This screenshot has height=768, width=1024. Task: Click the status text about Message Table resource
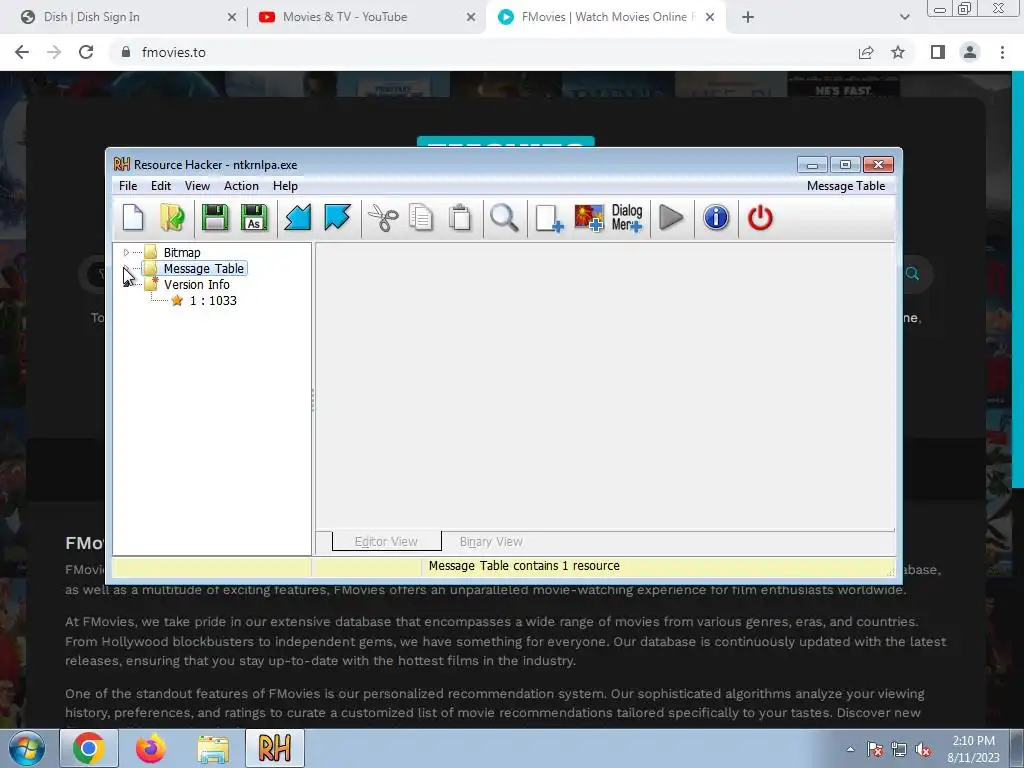pos(524,566)
